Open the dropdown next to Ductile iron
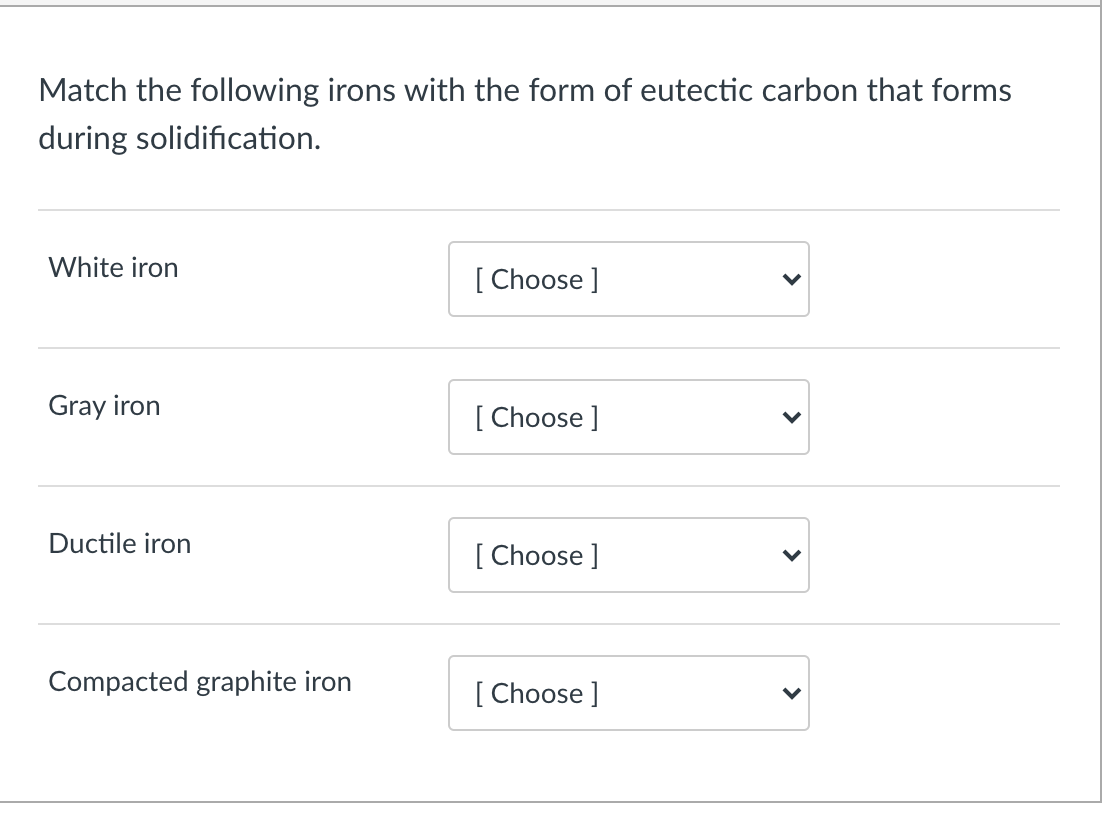The image size is (1106, 816). click(628, 555)
